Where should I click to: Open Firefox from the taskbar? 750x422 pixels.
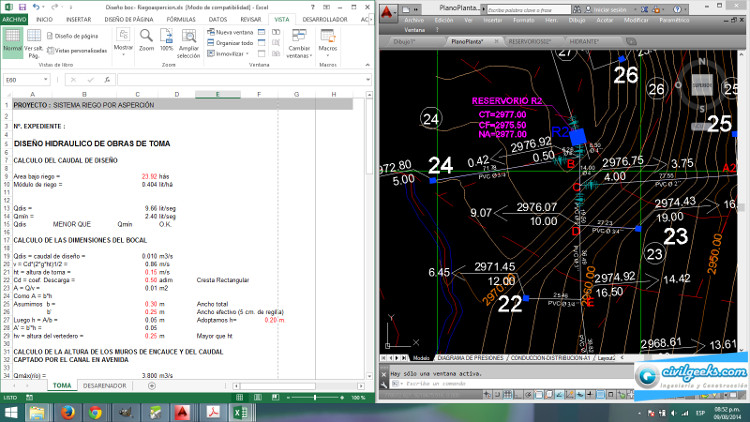68,411
